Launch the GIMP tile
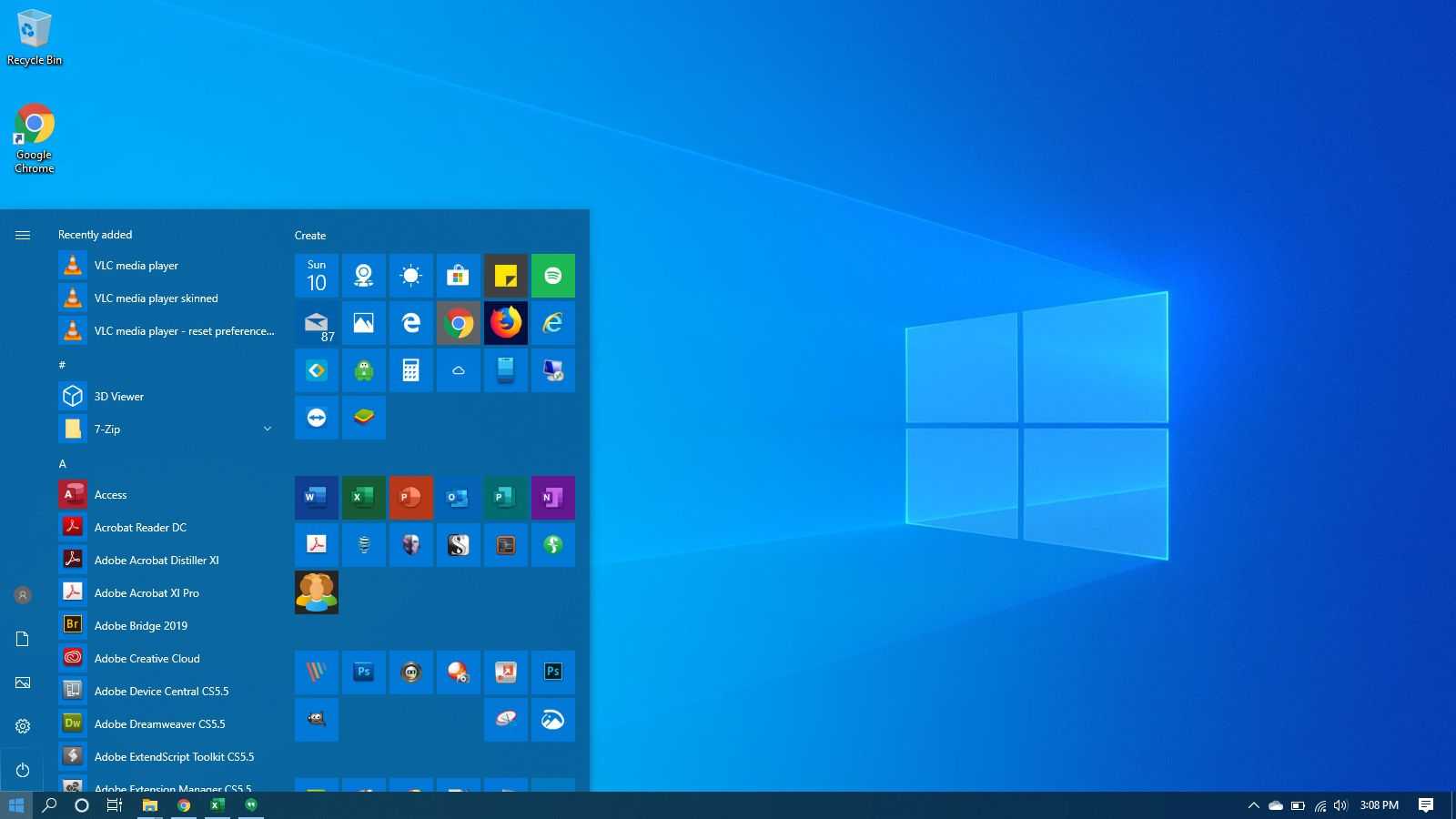The height and width of the screenshot is (819, 1456). coord(317,720)
